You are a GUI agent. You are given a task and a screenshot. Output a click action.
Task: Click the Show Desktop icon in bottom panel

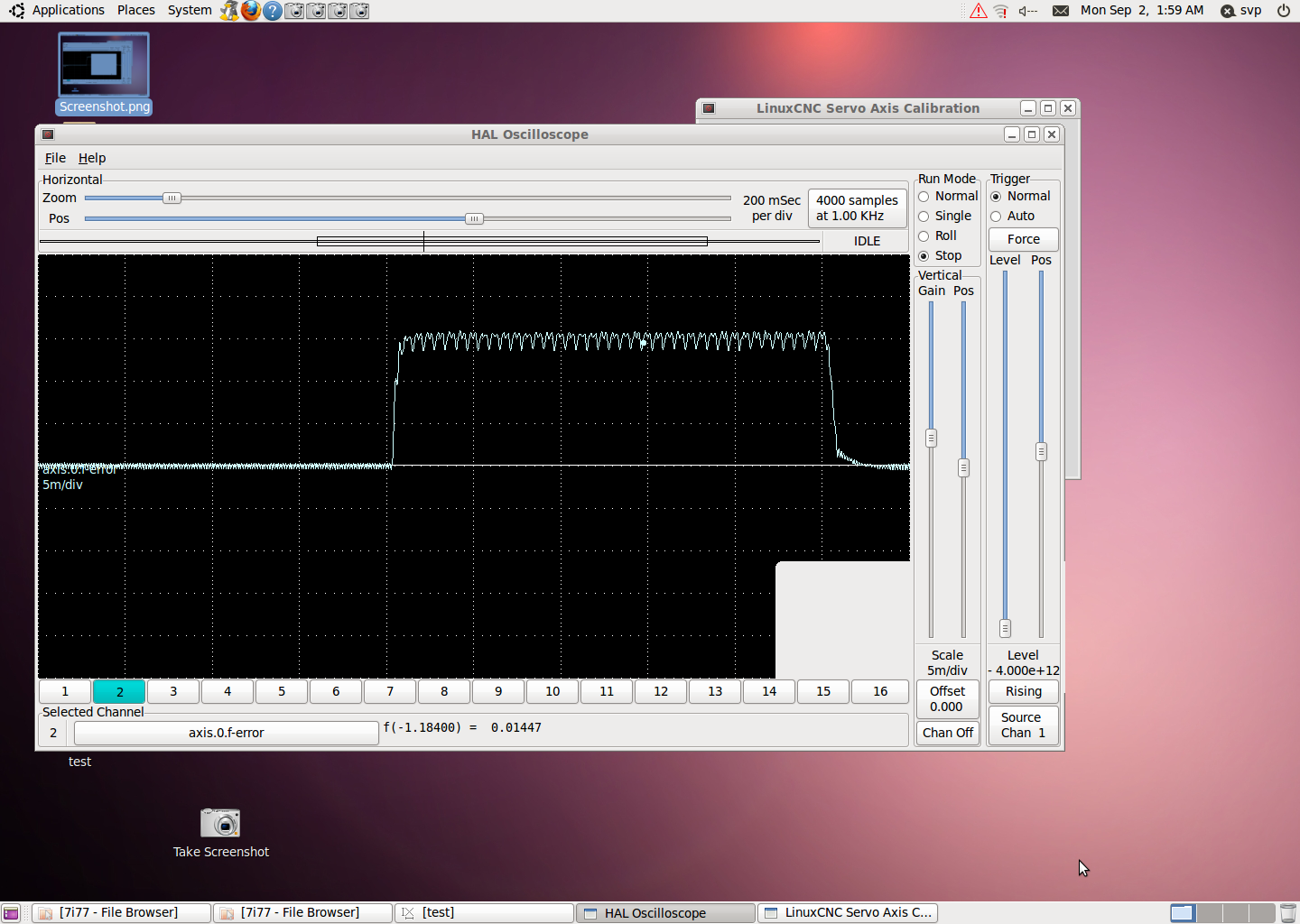[11, 913]
